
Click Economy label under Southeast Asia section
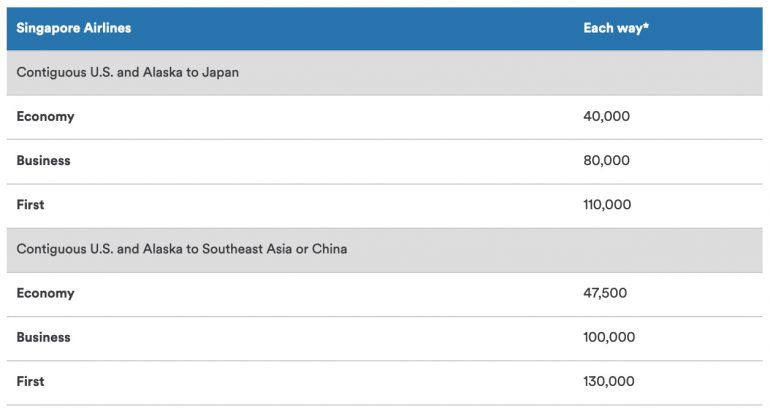coord(45,293)
